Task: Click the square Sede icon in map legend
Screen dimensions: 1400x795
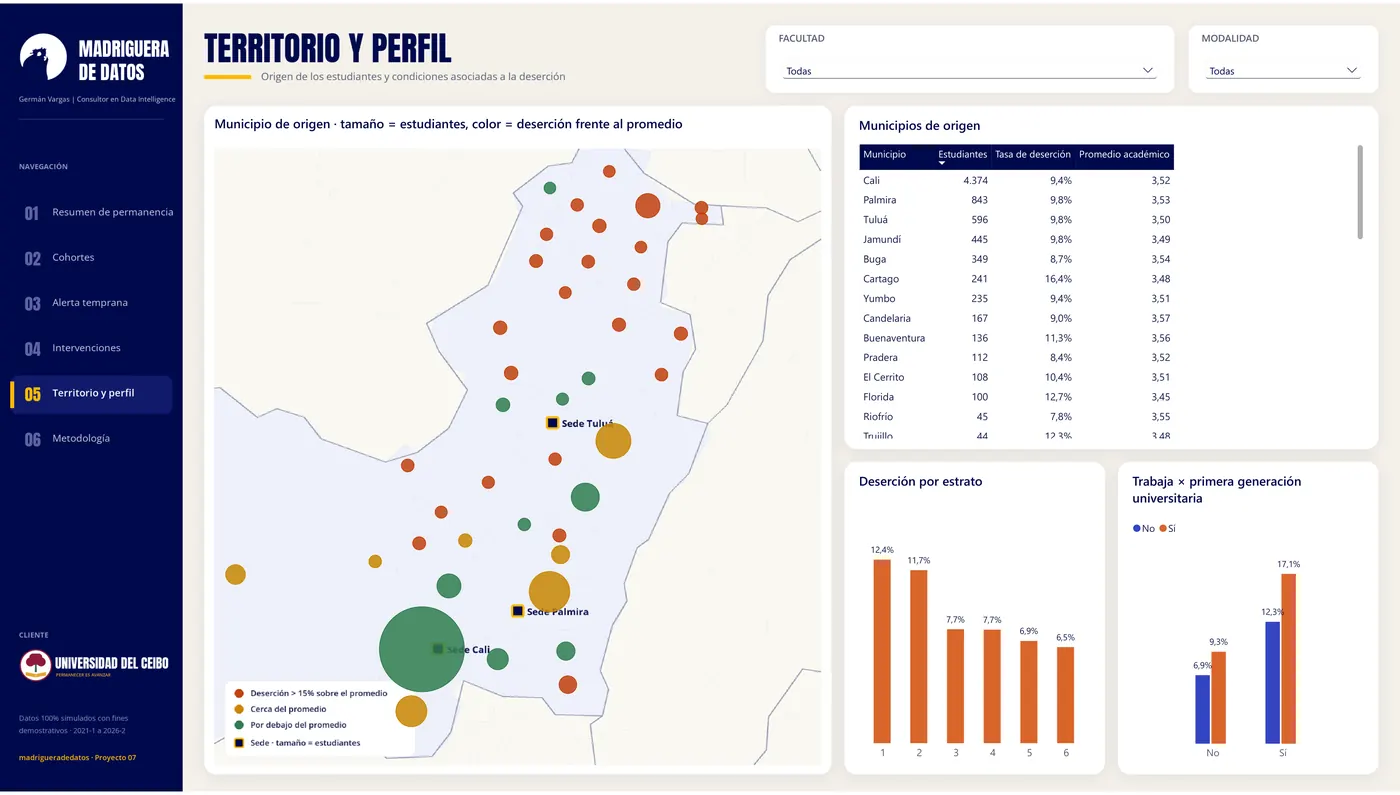Action: click(239, 743)
